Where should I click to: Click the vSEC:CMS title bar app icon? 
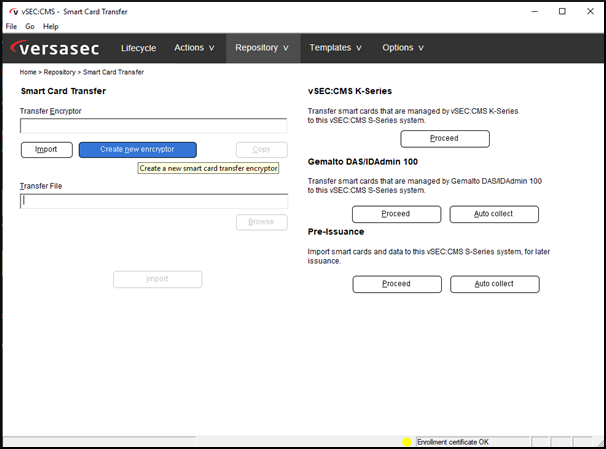click(x=14, y=12)
